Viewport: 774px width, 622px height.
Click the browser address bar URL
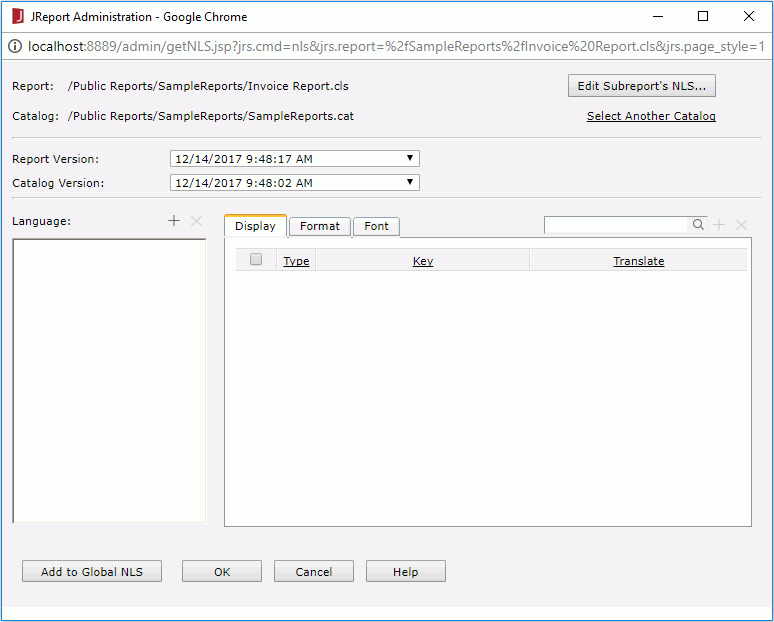[x=396, y=46]
